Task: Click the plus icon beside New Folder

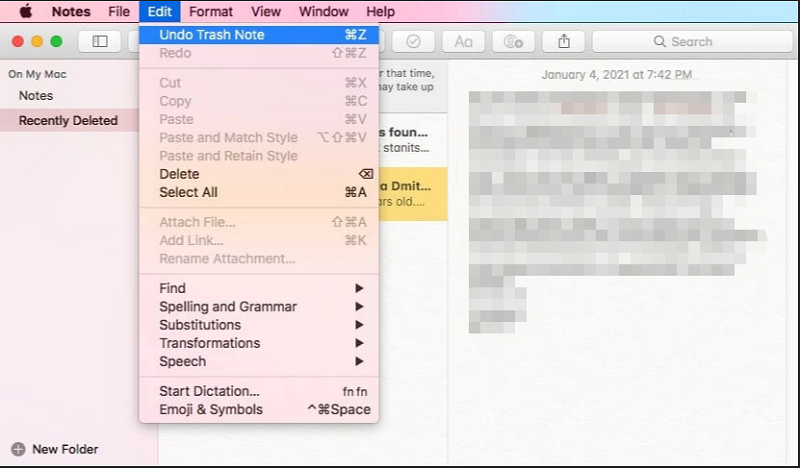Action: click(x=18, y=449)
